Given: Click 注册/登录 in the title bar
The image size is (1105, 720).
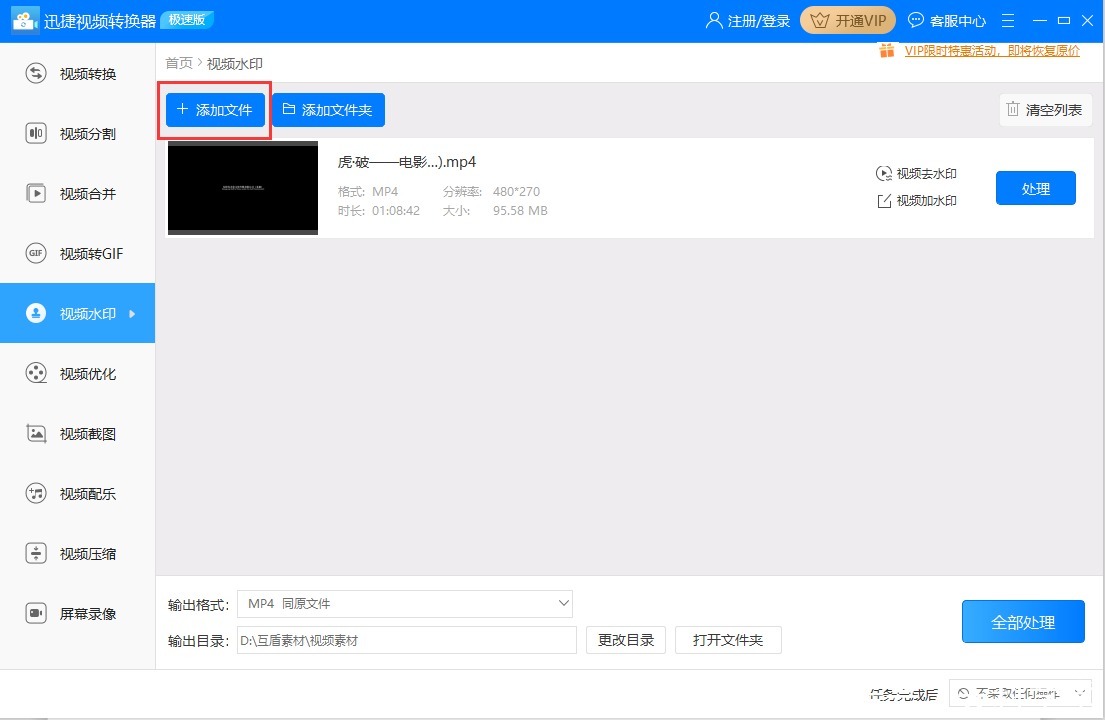Looking at the screenshot, I should (758, 21).
